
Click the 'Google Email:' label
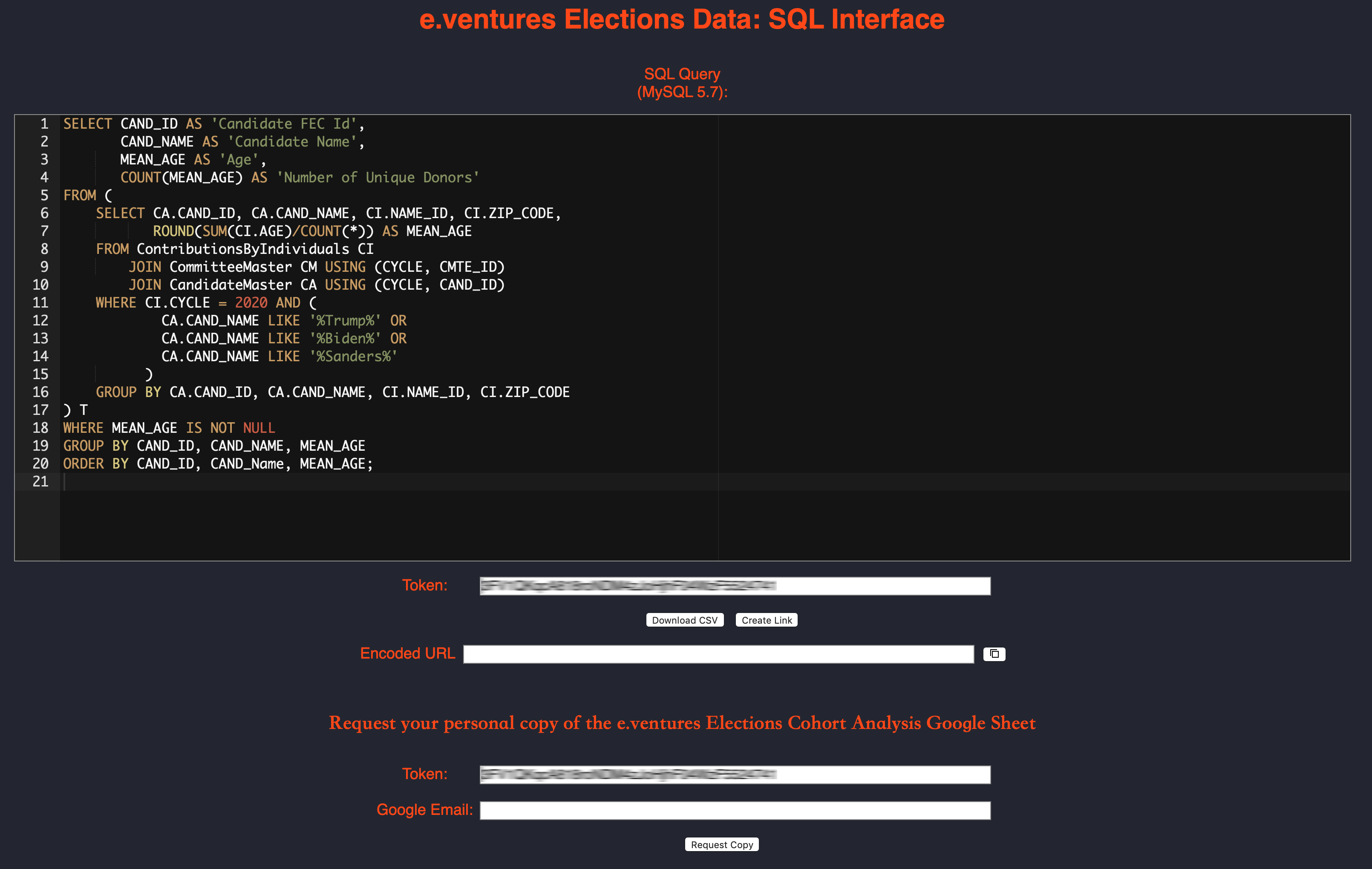[x=424, y=810]
